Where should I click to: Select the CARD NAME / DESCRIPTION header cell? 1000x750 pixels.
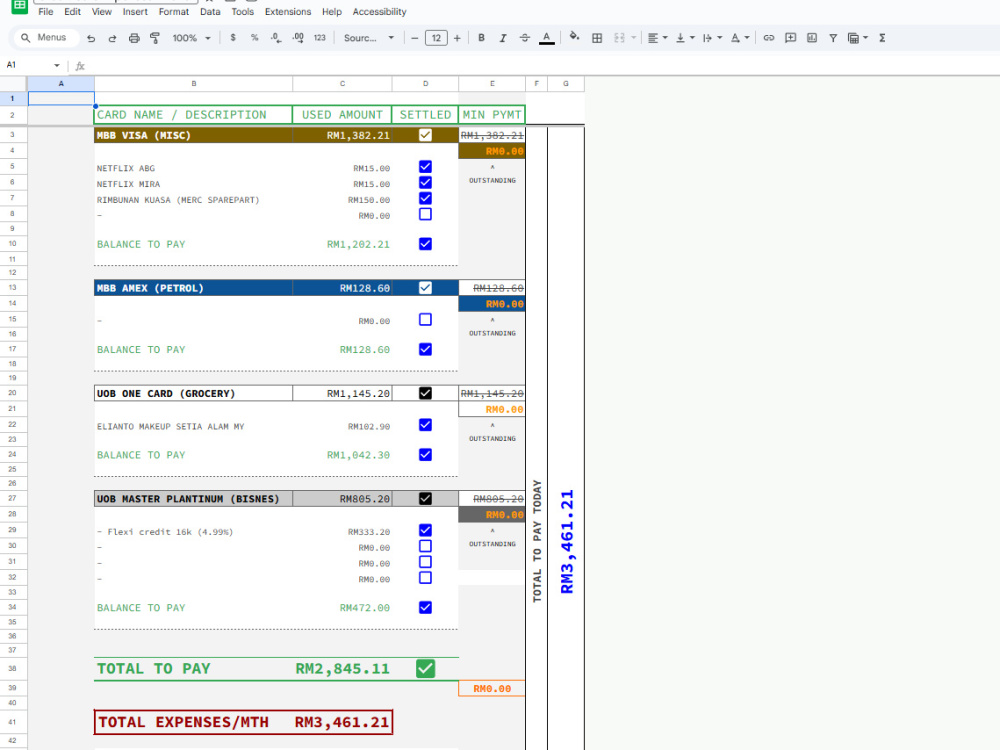coord(193,115)
